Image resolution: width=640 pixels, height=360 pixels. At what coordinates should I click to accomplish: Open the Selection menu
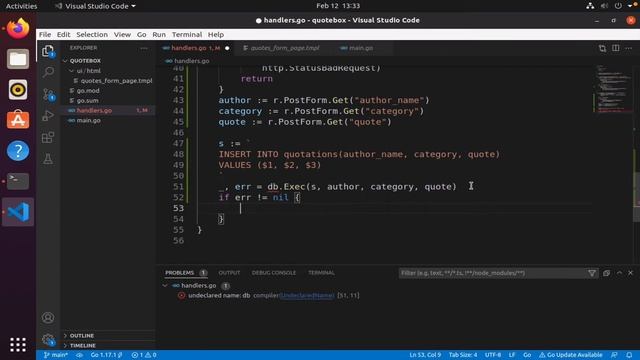pyautogui.click(x=92, y=35)
